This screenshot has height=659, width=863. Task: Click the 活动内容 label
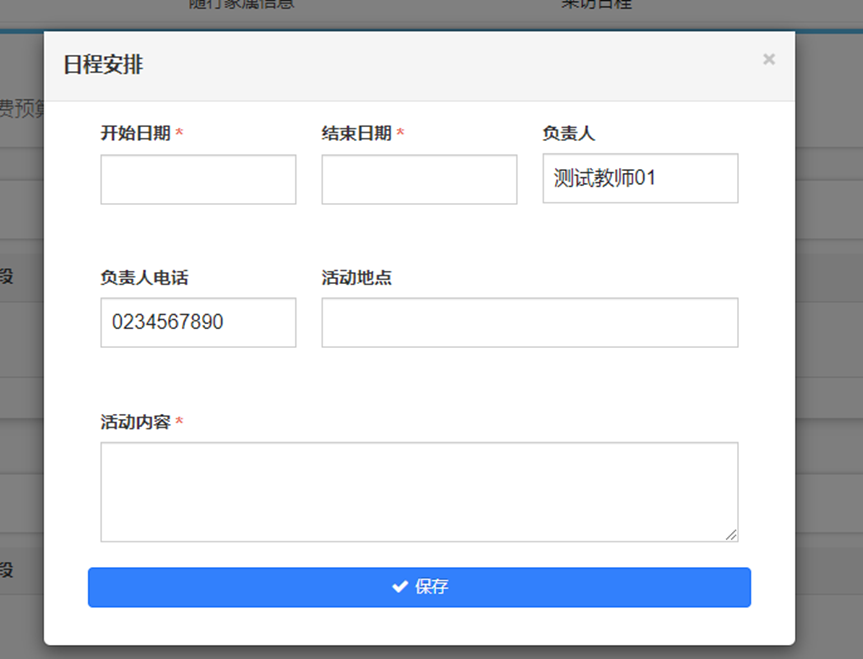coord(135,423)
